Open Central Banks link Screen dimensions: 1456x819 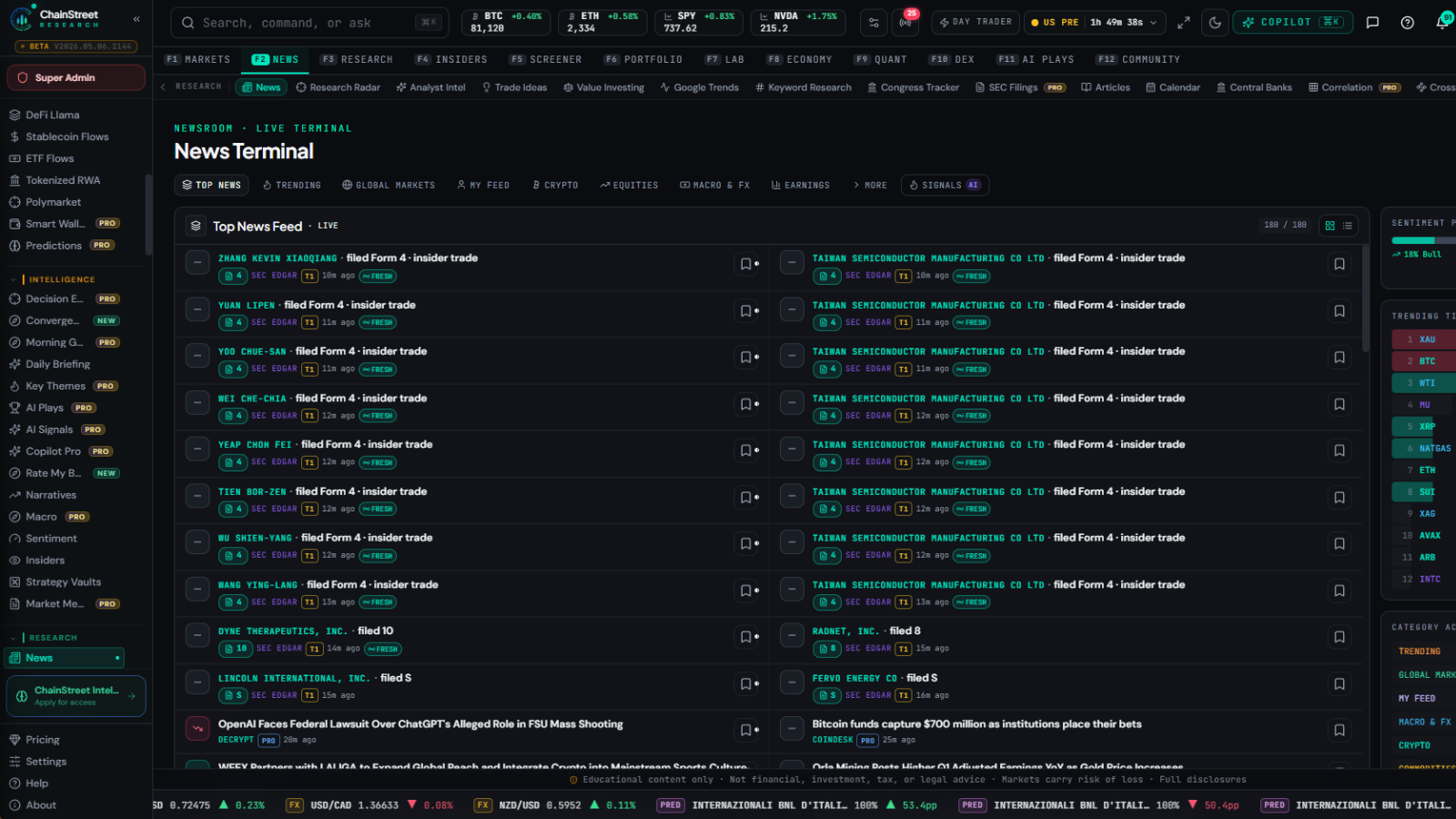coord(1254,87)
